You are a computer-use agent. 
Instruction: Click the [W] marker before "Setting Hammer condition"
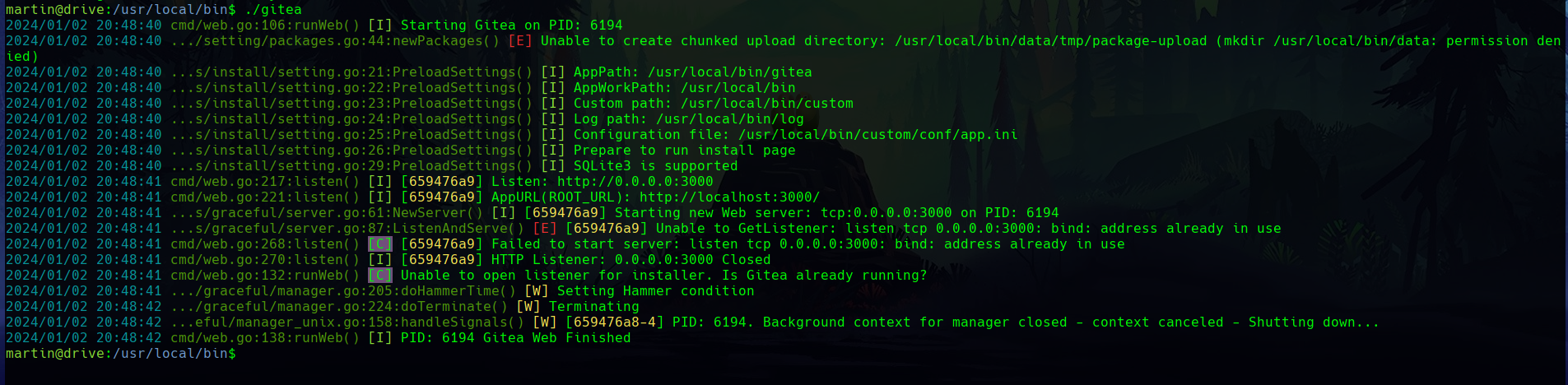coord(537,291)
